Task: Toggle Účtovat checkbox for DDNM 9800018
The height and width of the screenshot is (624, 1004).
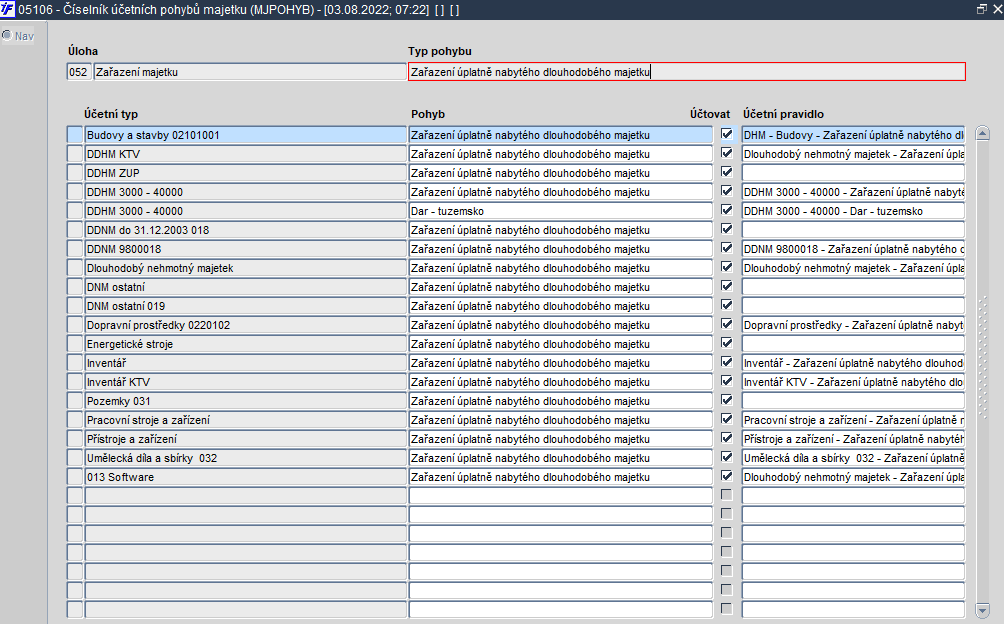Action: [x=726, y=248]
